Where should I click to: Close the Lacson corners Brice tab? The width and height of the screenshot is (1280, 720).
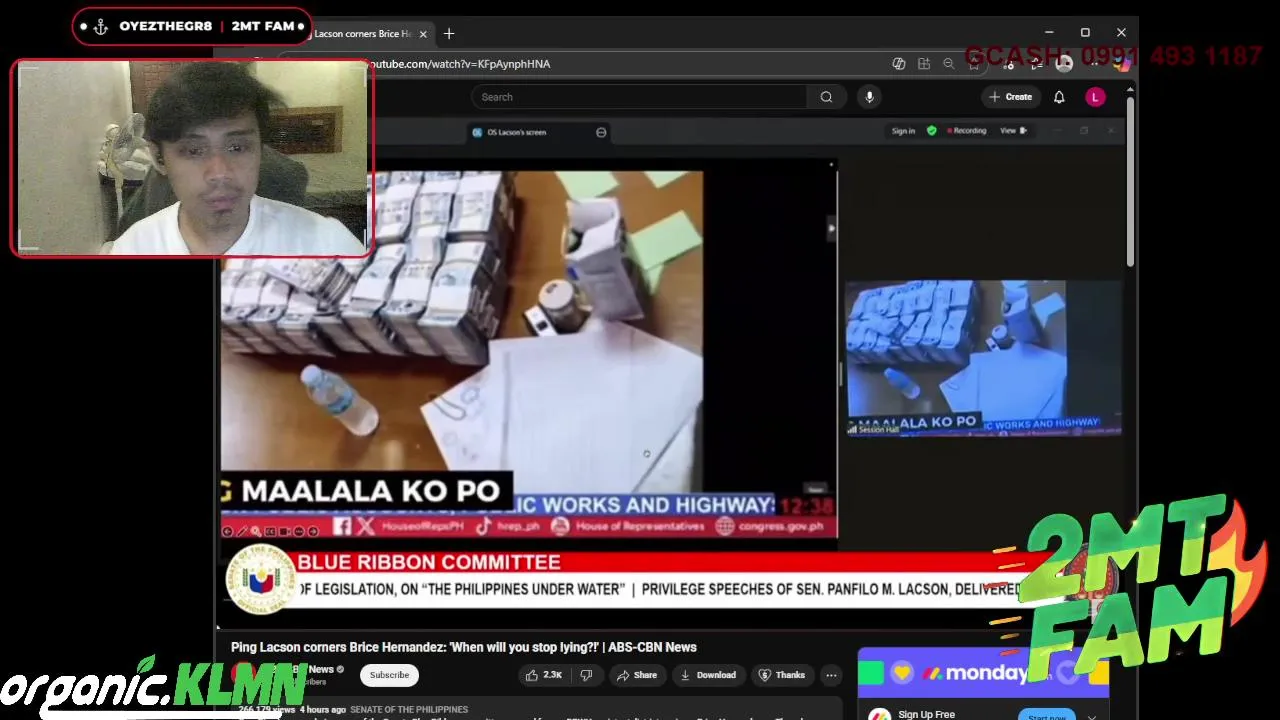point(423,34)
